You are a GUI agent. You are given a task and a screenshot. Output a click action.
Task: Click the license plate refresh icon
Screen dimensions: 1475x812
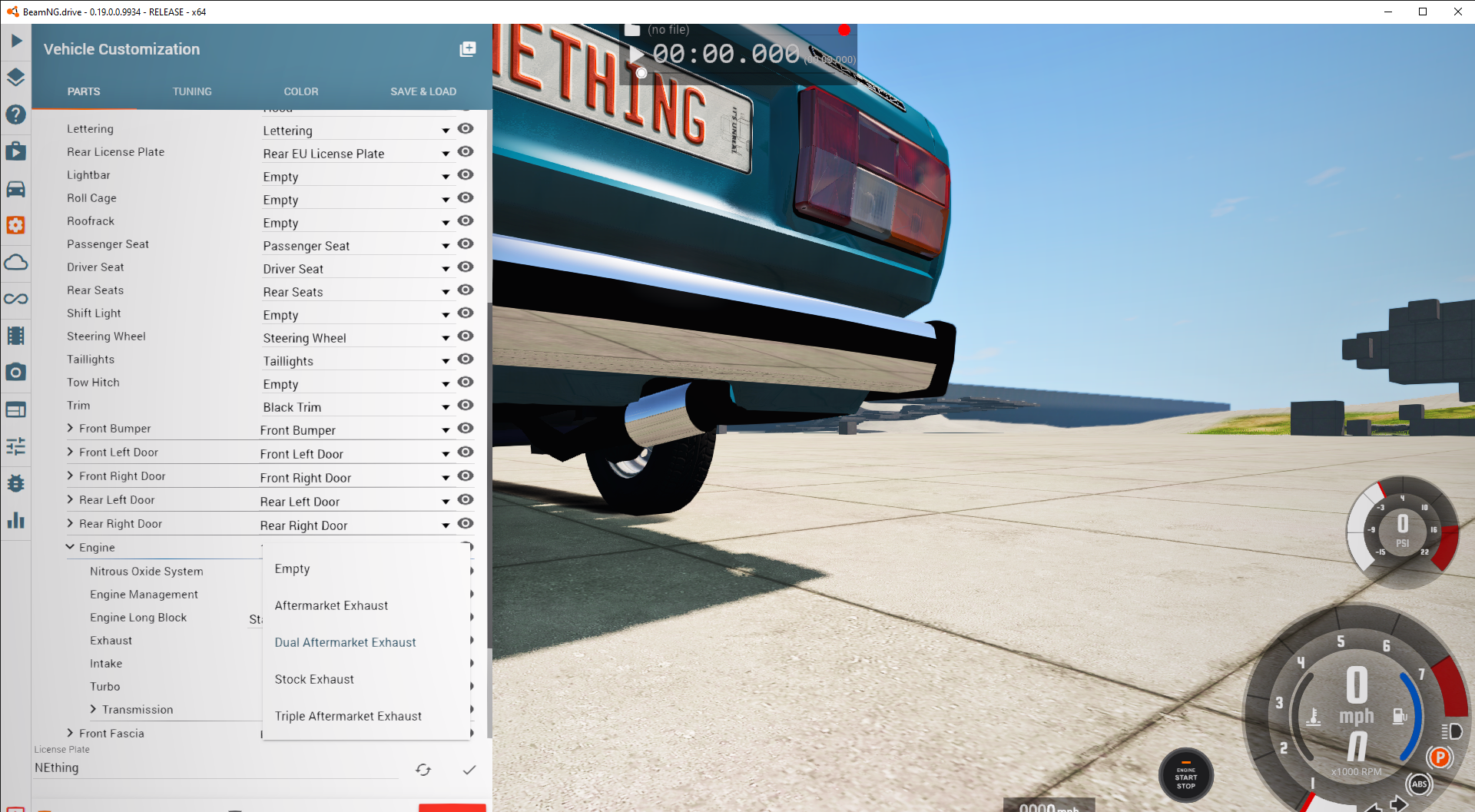(423, 769)
